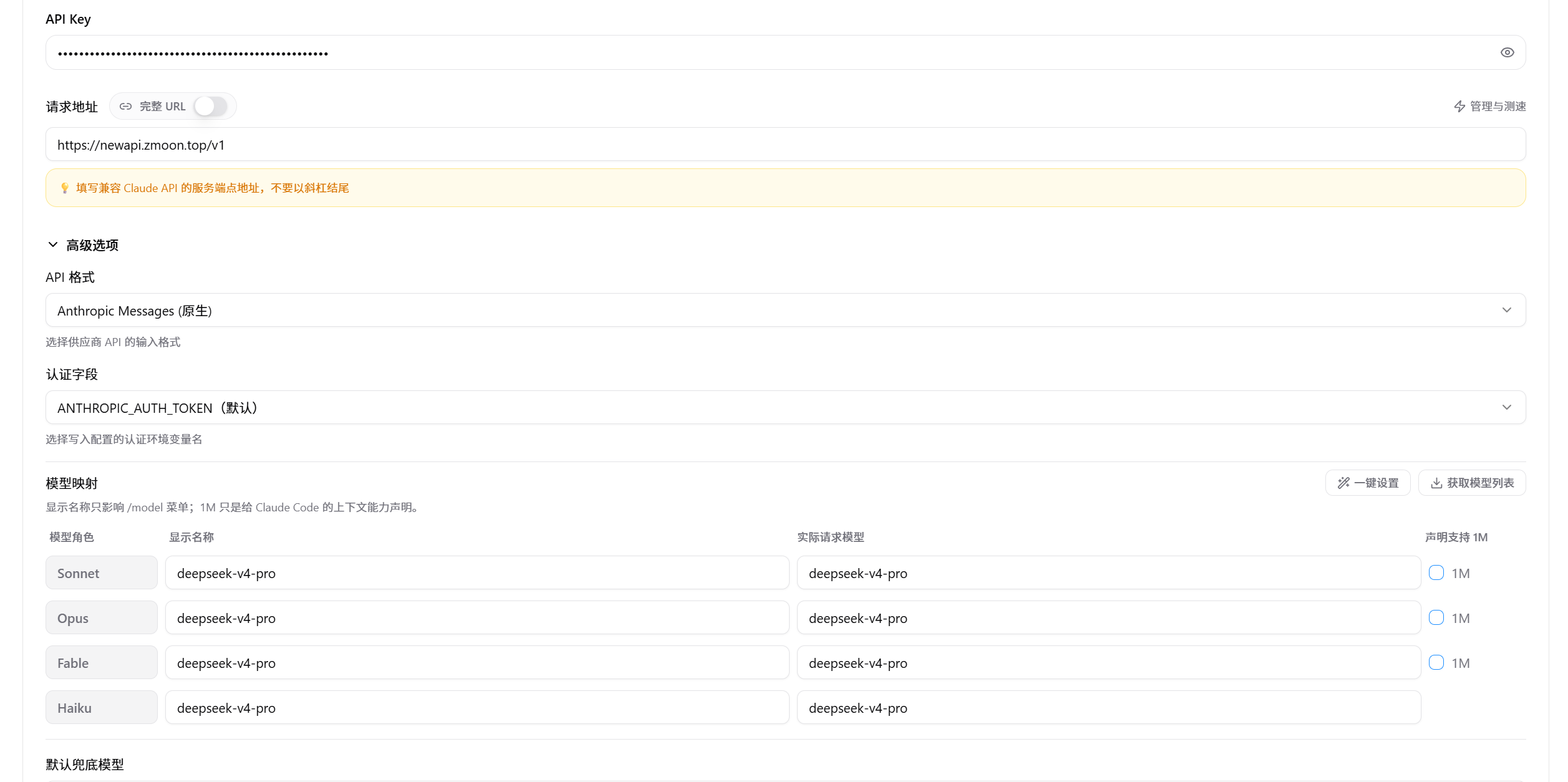Click the lightbulb hint icon

(65, 188)
